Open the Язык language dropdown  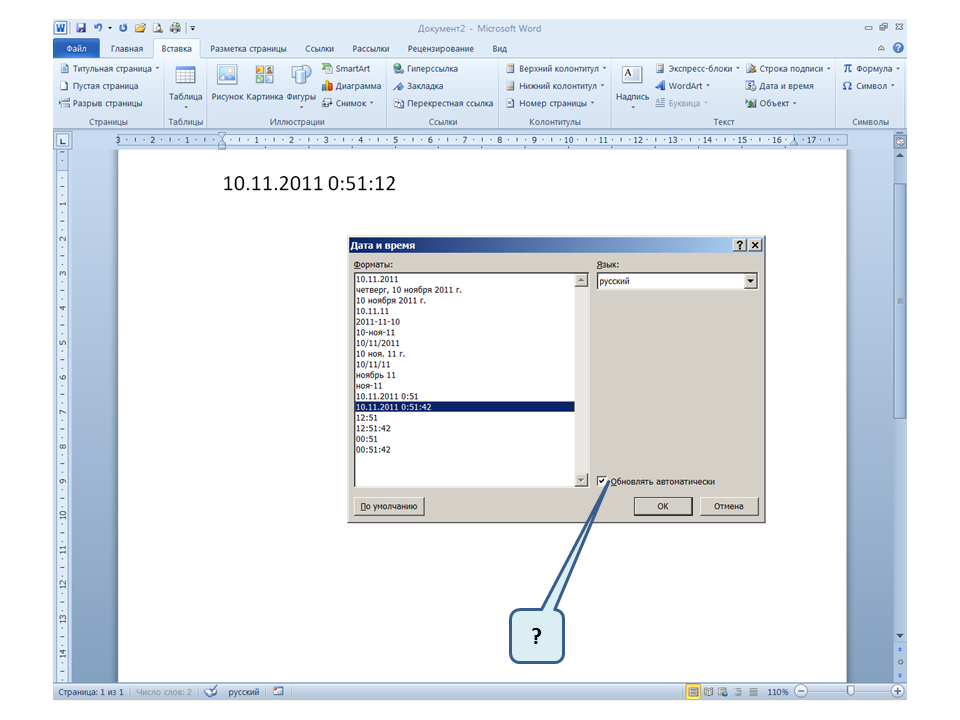pos(750,282)
